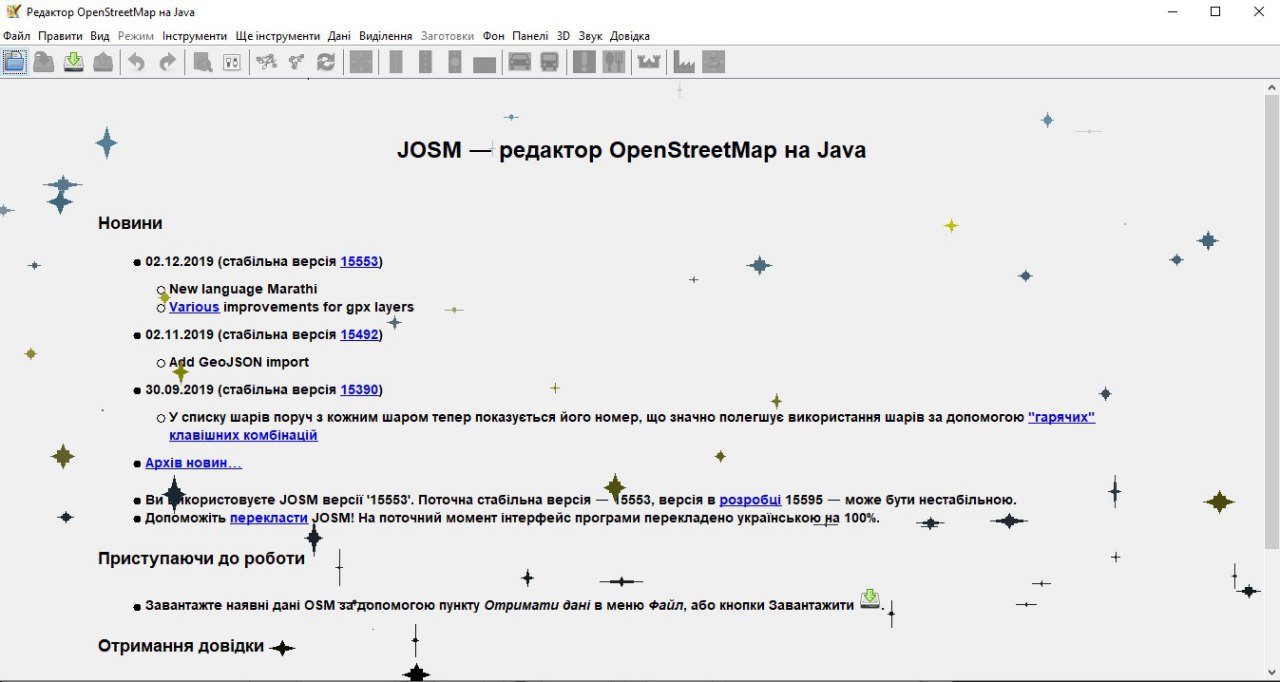Open the Правити menu
Screen dimensions: 1280x682
[x=60, y=36]
